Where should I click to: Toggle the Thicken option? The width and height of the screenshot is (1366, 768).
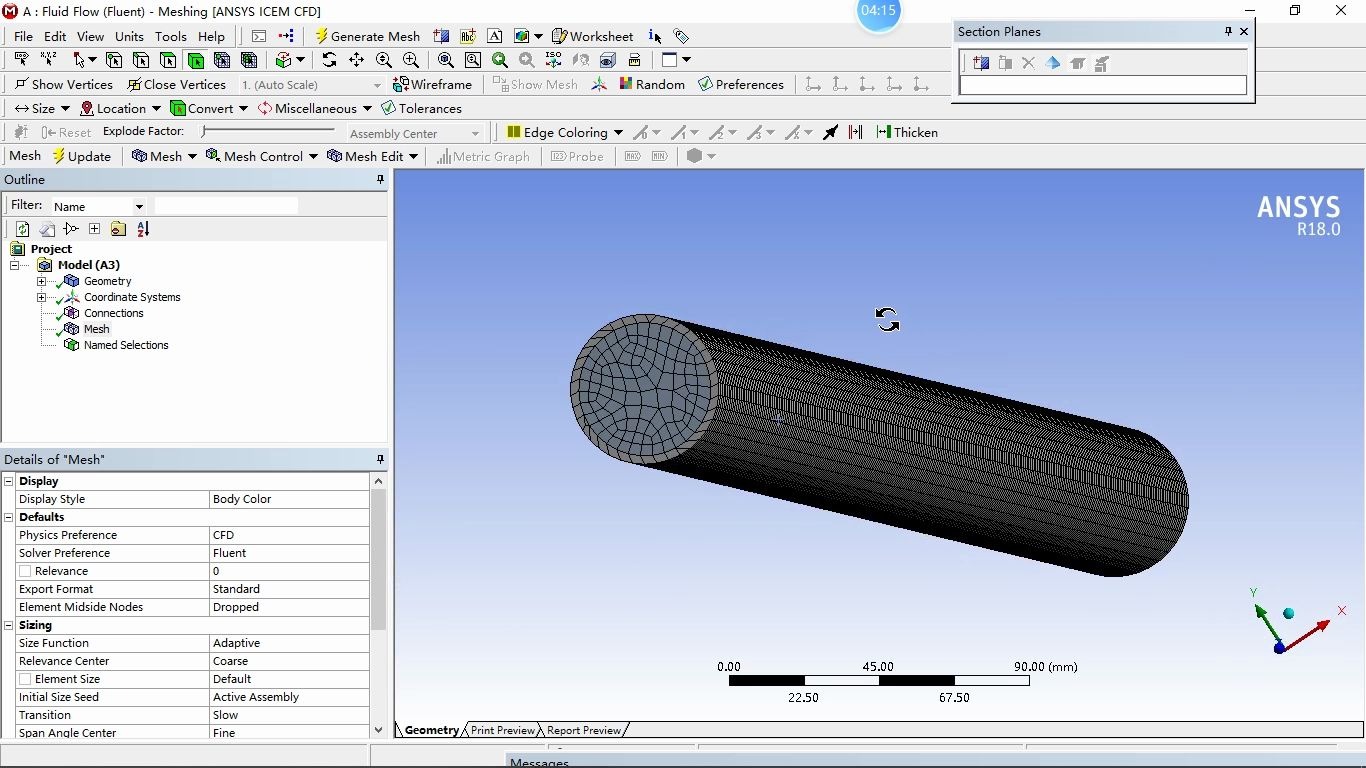click(x=908, y=132)
